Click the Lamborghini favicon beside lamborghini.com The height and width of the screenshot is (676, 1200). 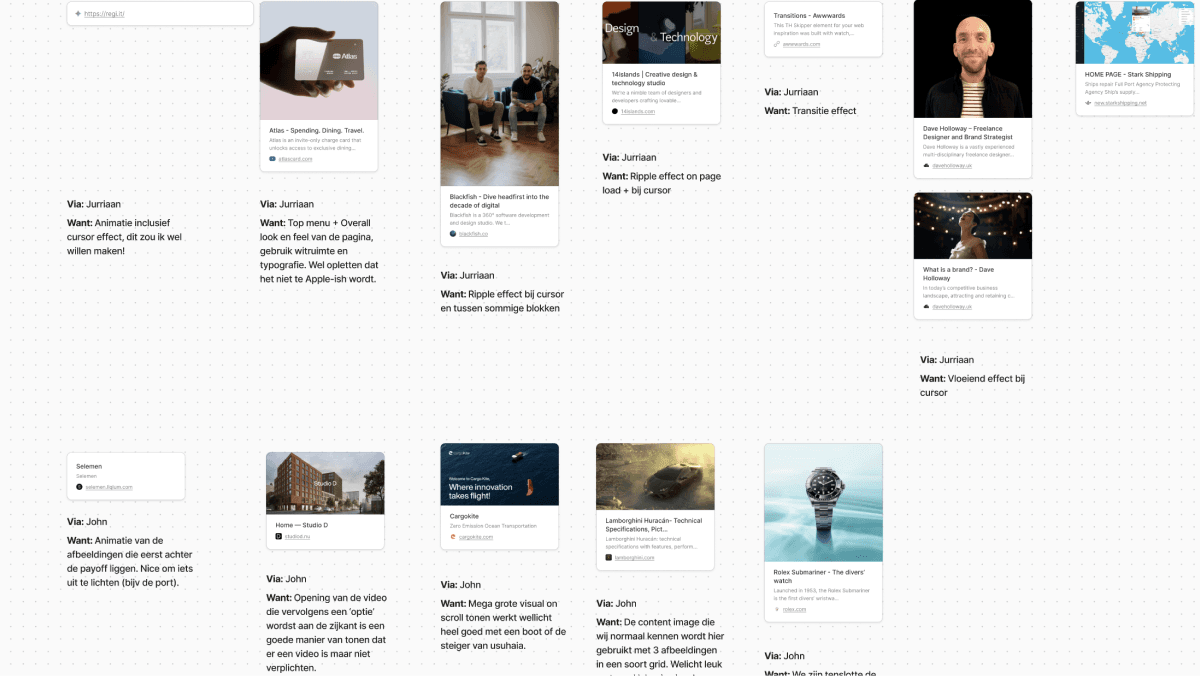609,558
